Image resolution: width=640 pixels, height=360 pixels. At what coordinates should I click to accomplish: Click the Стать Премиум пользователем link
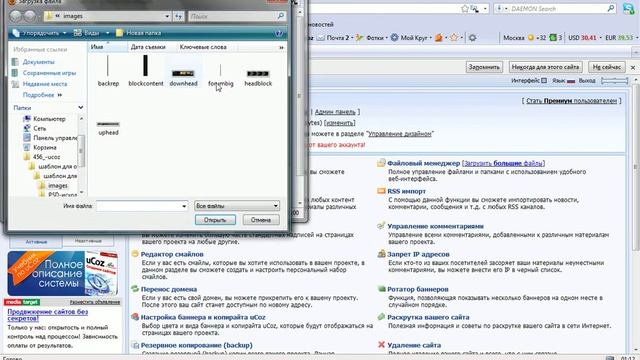pyautogui.click(x=571, y=100)
